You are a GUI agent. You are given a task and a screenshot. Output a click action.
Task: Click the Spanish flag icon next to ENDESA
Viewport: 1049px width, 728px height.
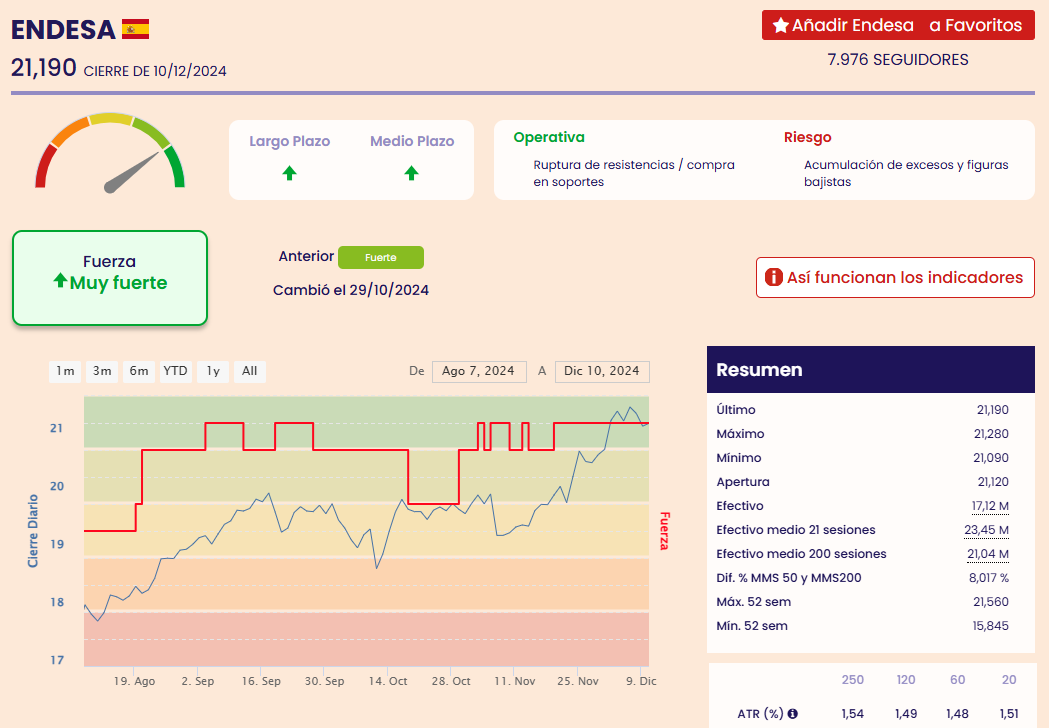pyautogui.click(x=135, y=29)
